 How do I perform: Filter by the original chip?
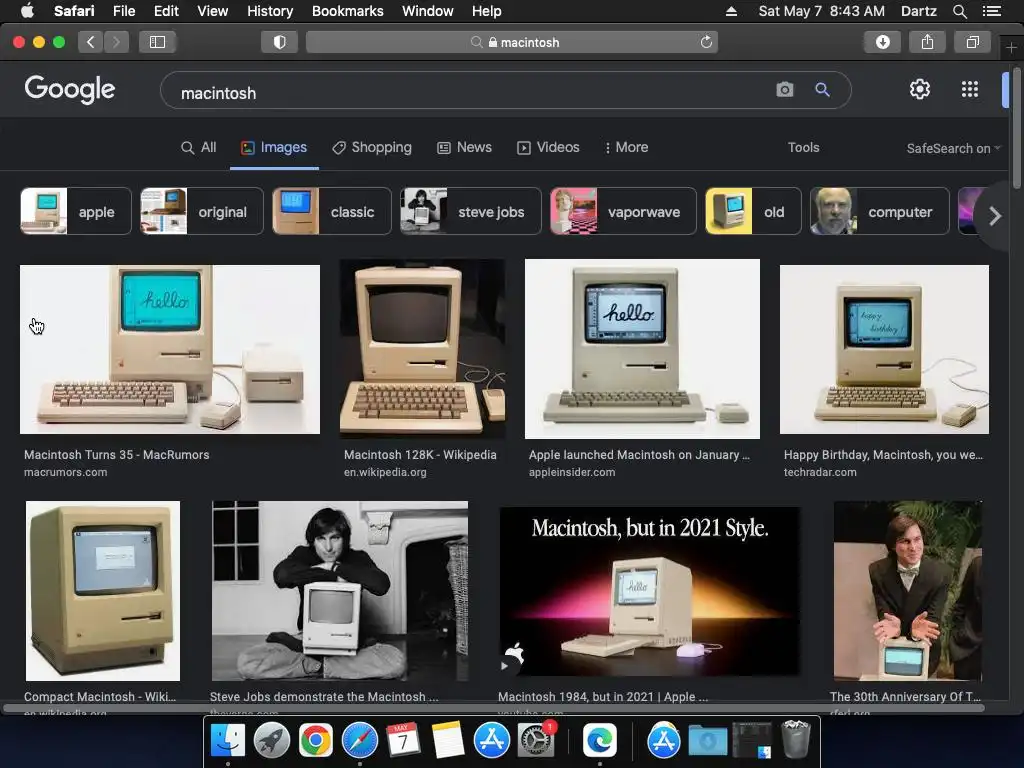pyautogui.click(x=202, y=211)
